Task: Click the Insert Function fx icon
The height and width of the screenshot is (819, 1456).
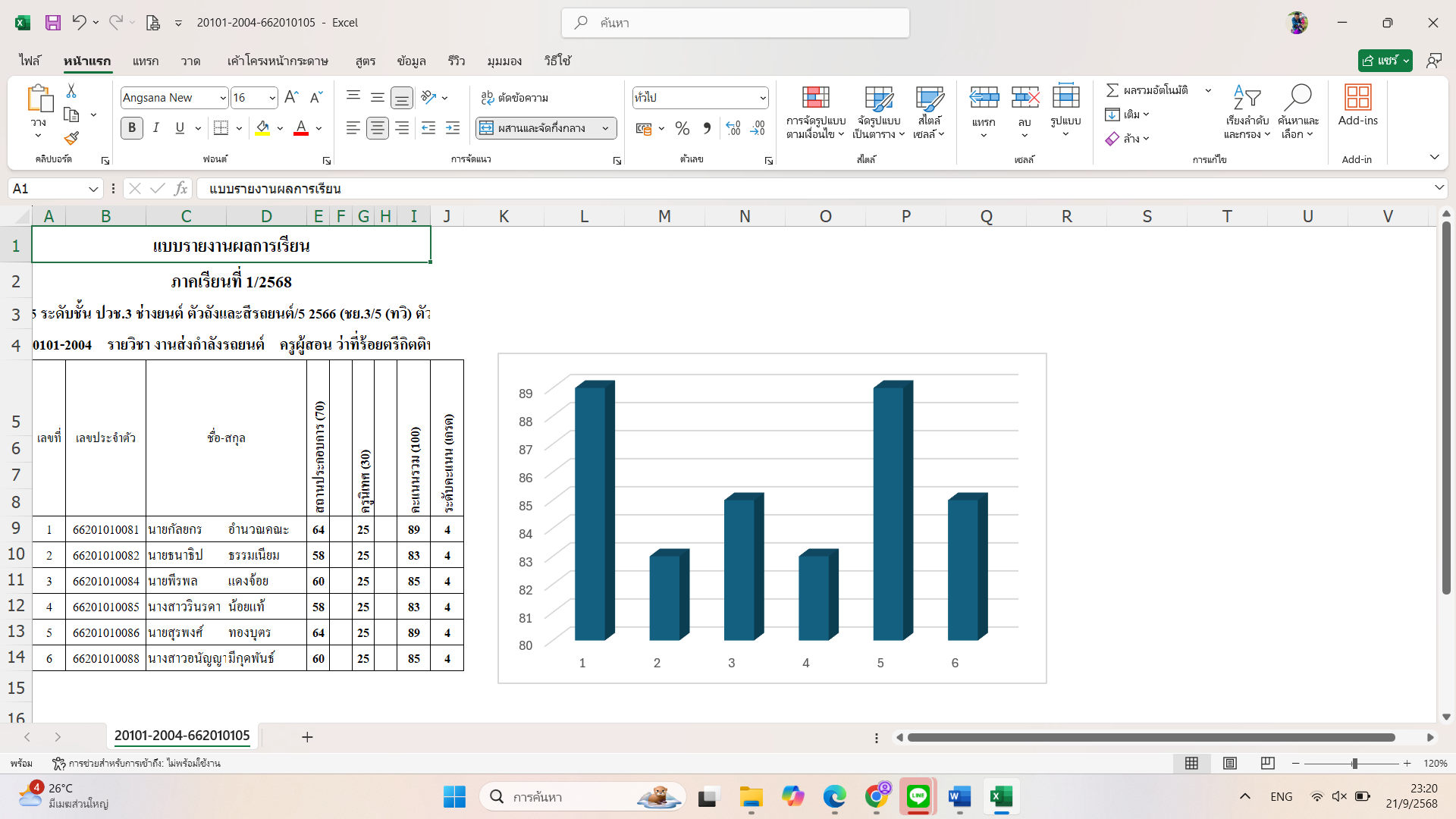Action: 180,188
